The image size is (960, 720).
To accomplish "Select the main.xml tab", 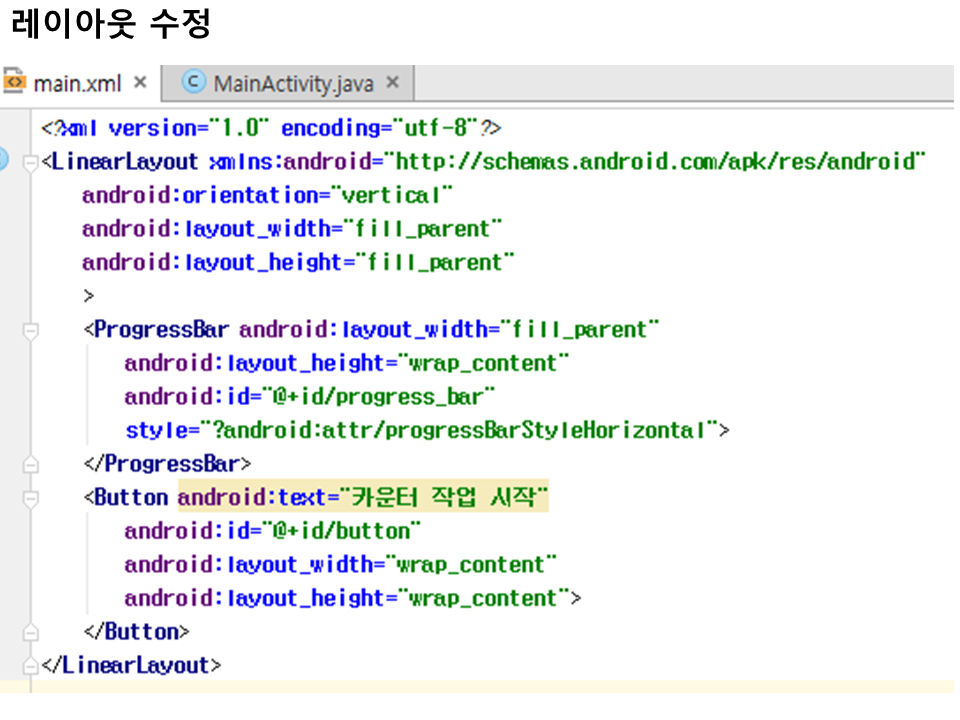I will click(76, 83).
